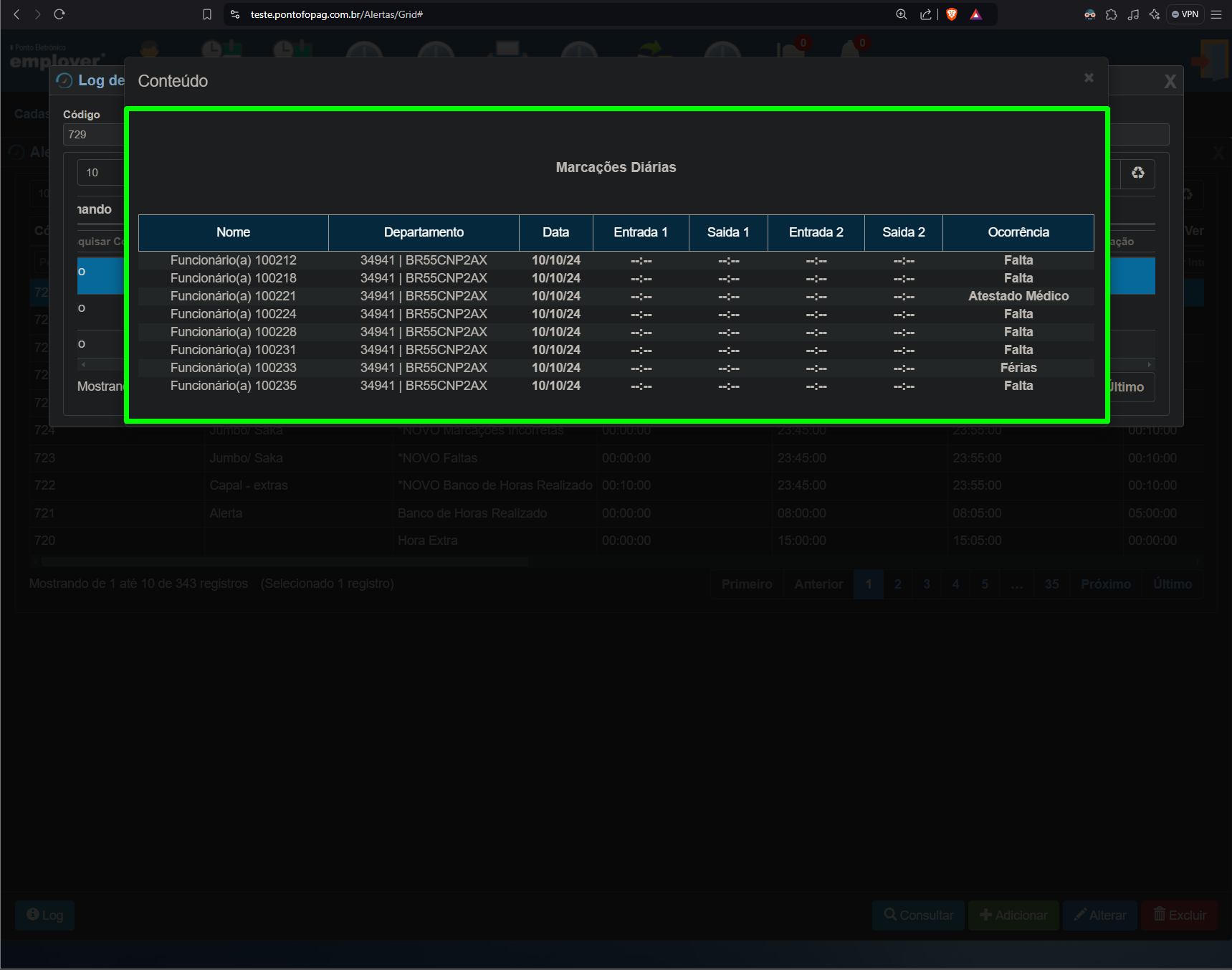Sort by the Ocorrência column header
The image size is (1232, 970).
(1018, 232)
